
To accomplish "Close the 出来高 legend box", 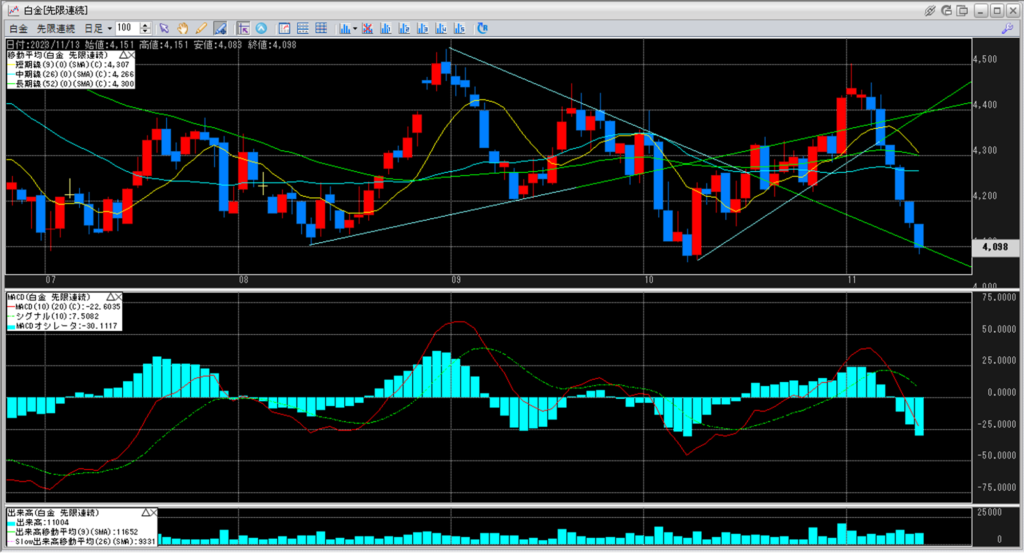I will pyautogui.click(x=153, y=513).
